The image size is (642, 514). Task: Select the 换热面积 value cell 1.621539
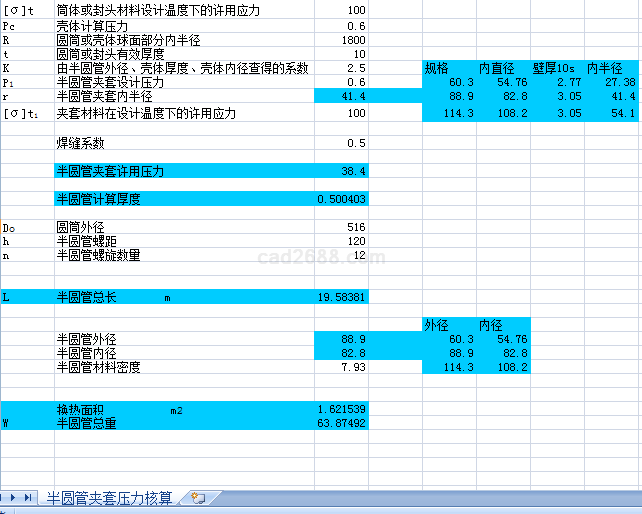[341, 410]
